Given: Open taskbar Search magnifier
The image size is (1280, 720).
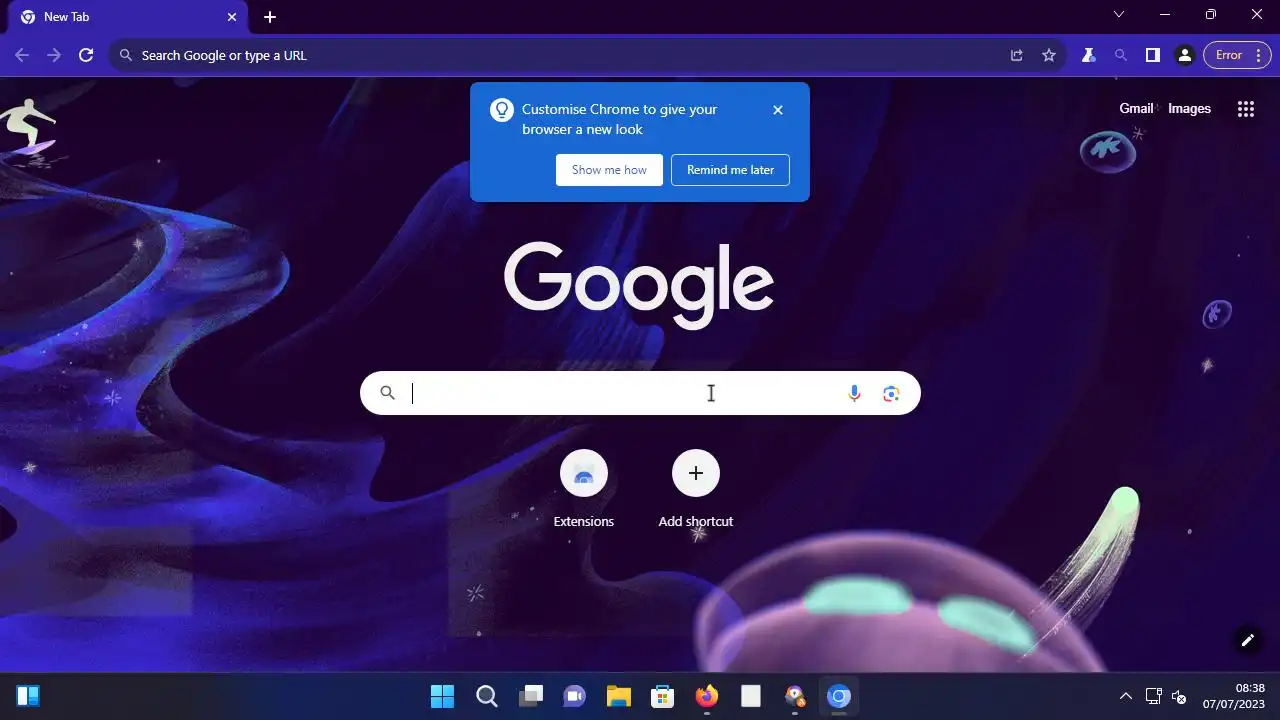Looking at the screenshot, I should click(x=486, y=696).
